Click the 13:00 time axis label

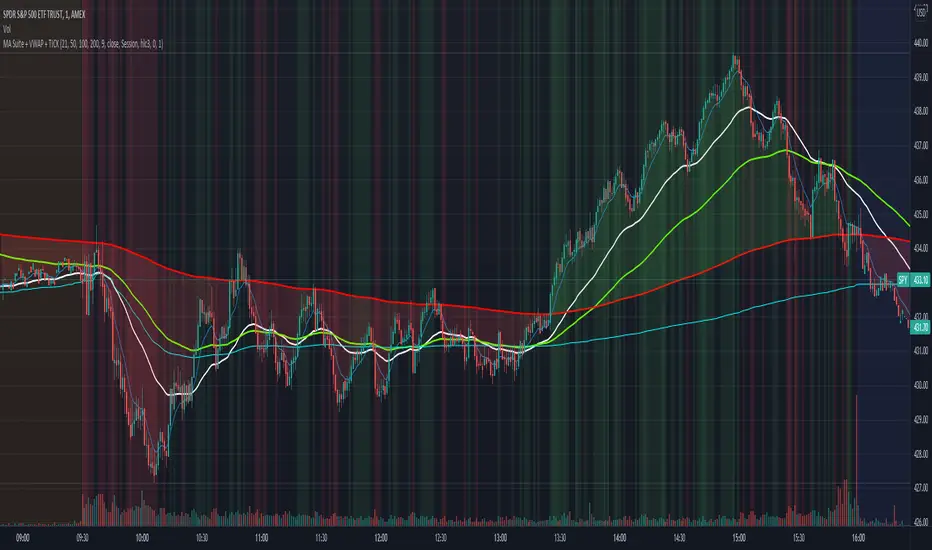(x=500, y=538)
